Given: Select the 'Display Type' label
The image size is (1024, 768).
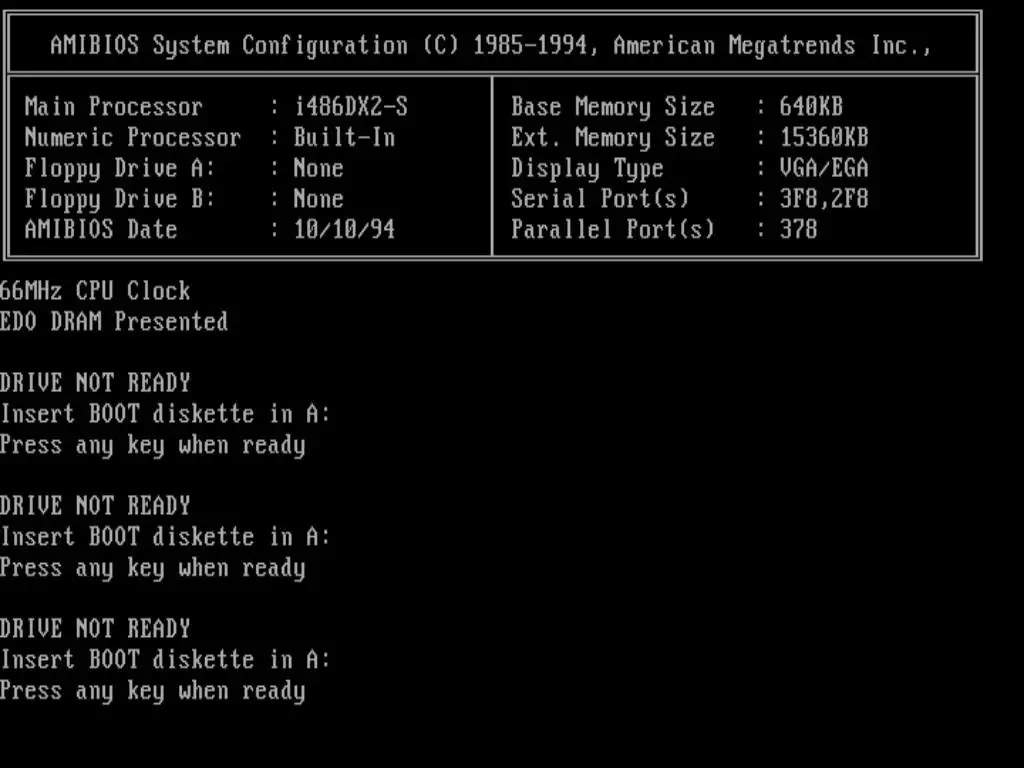Looking at the screenshot, I should pyautogui.click(x=587, y=168).
